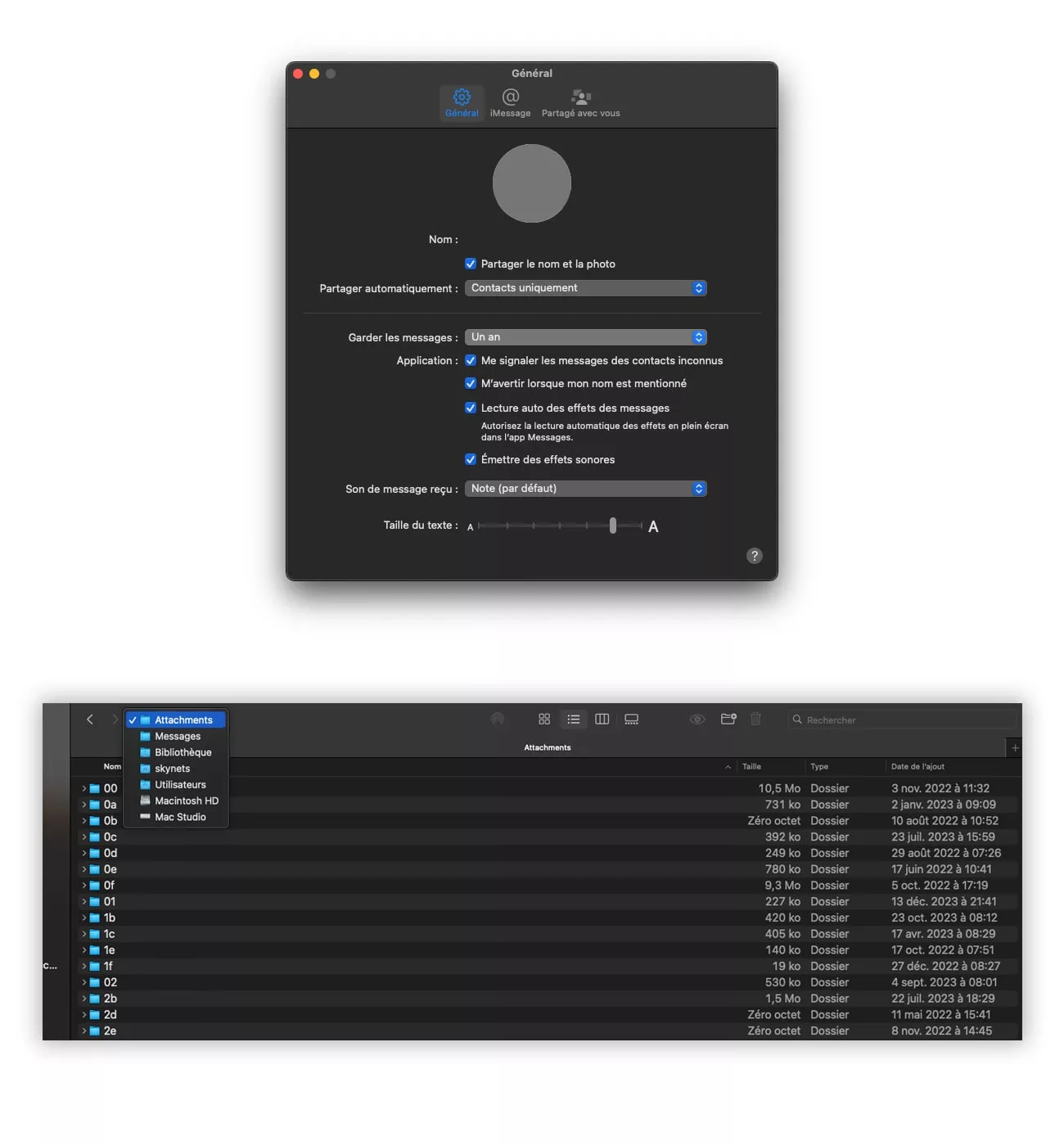Click the new folder toolbar icon

[728, 720]
